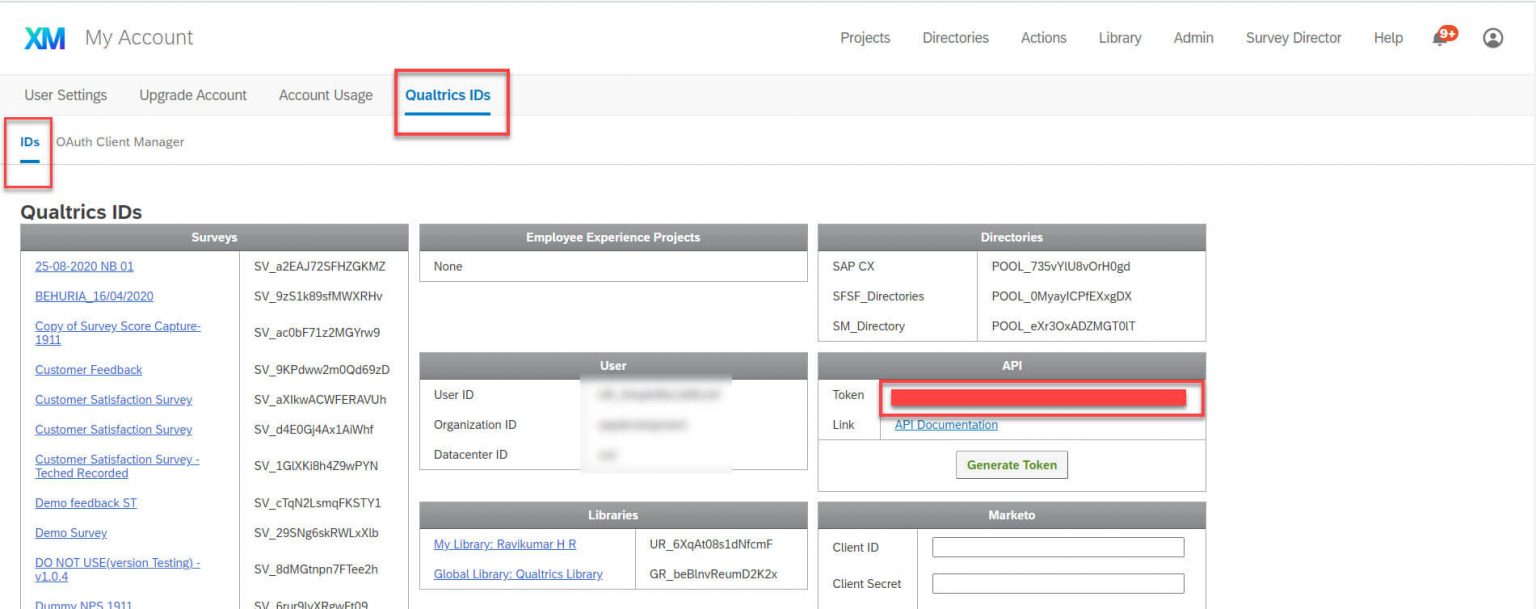Screen dimensions: 1536x609
Task: Open the Directories menu
Action: coord(955,37)
